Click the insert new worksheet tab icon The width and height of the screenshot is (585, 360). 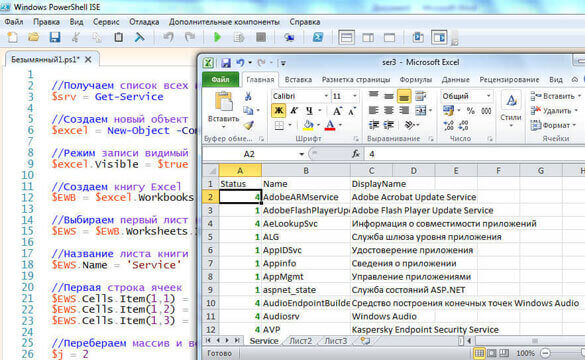tap(365, 341)
